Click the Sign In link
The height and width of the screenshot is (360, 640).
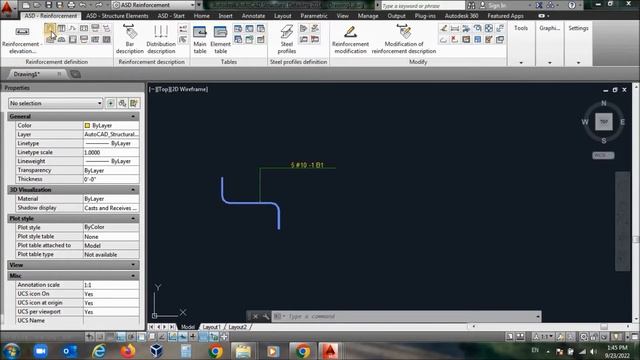click(497, 5)
